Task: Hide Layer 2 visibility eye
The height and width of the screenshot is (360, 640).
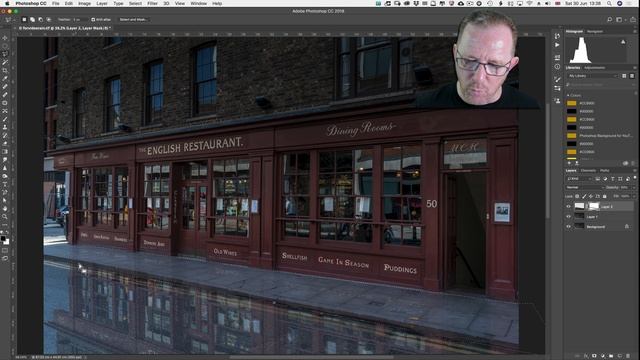Action: pos(569,207)
